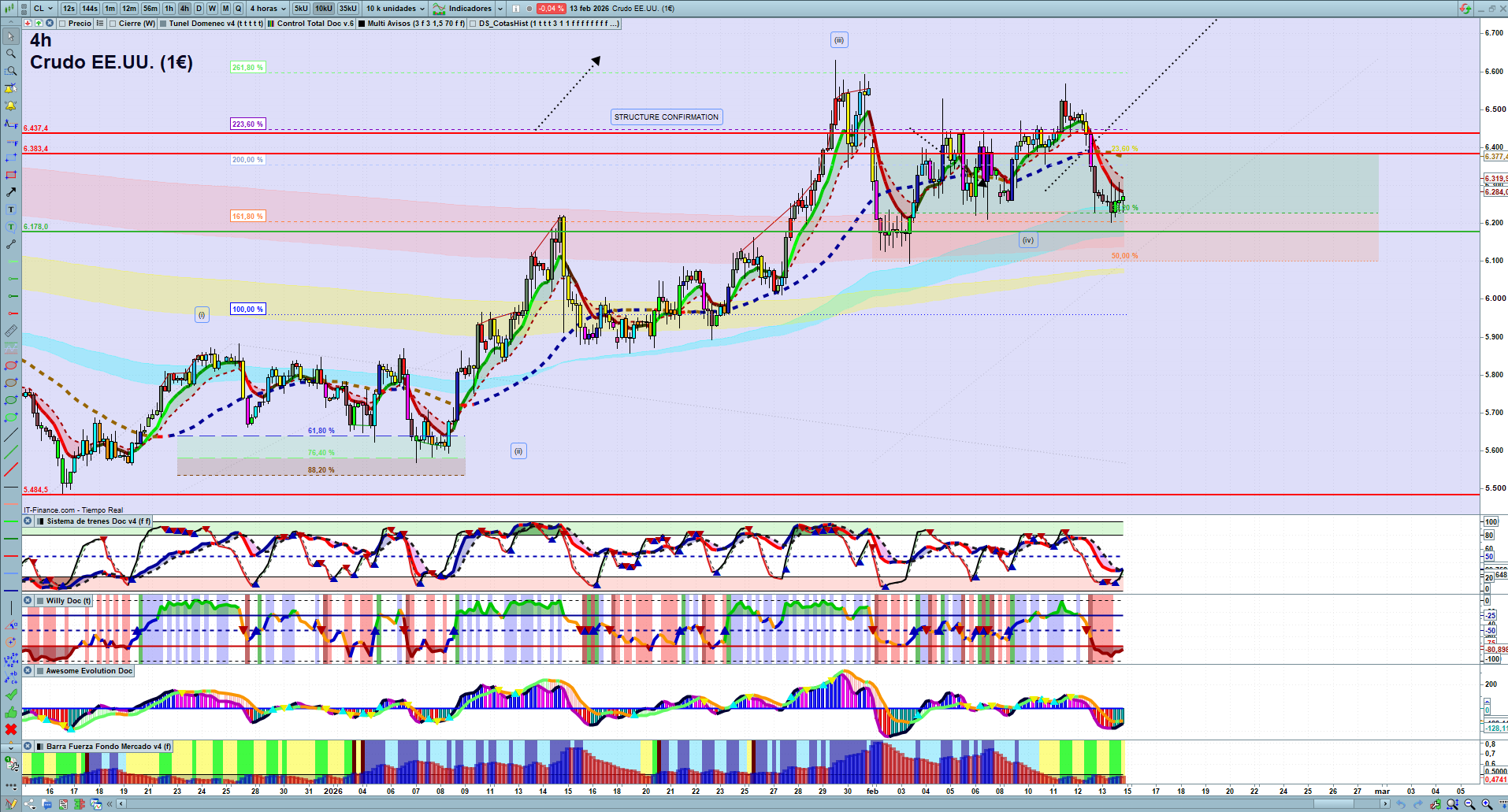Switch to the 1h timeframe
1508x812 pixels.
pos(169,9)
